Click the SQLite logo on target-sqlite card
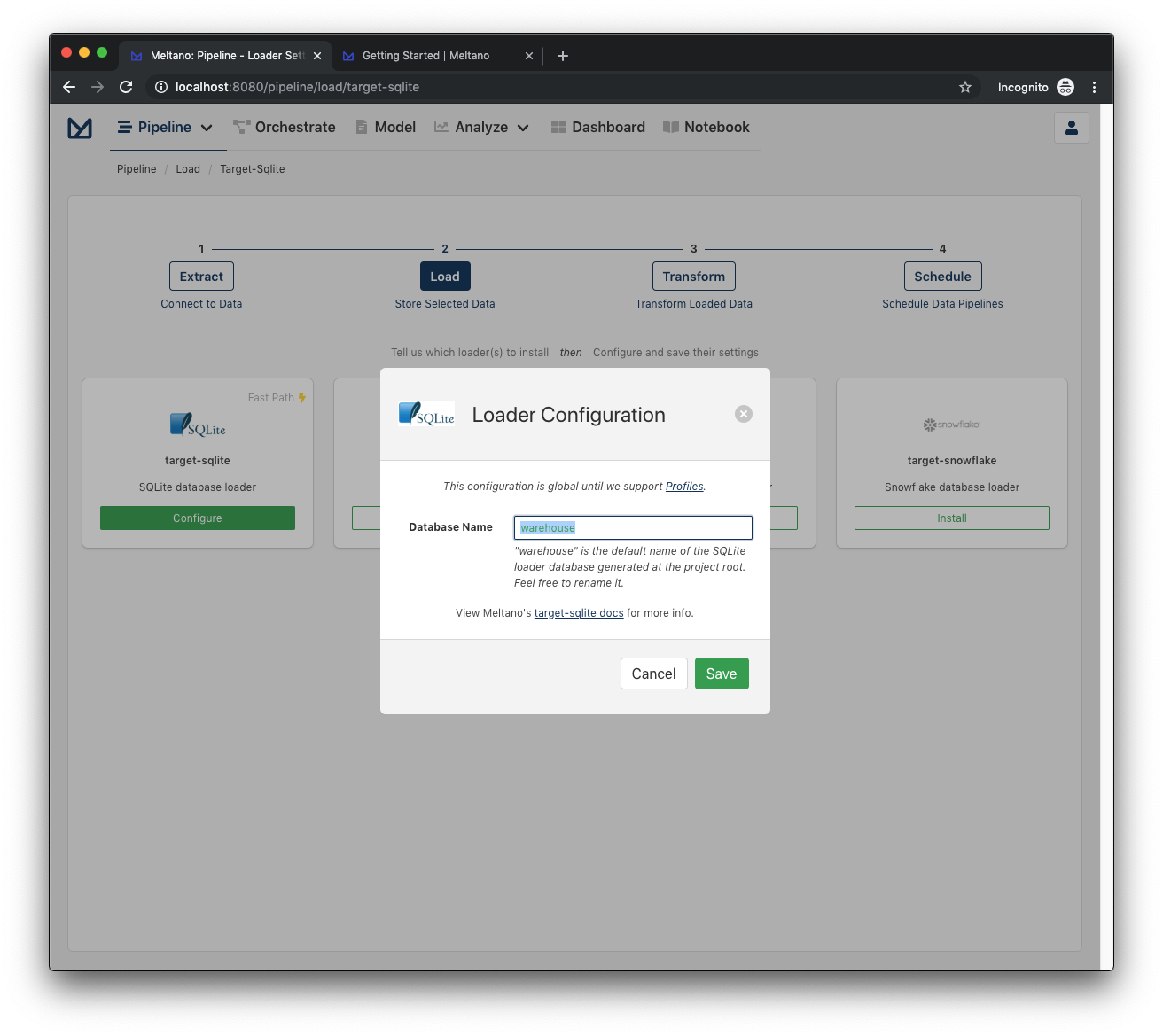The height and width of the screenshot is (1036, 1163). click(x=198, y=425)
